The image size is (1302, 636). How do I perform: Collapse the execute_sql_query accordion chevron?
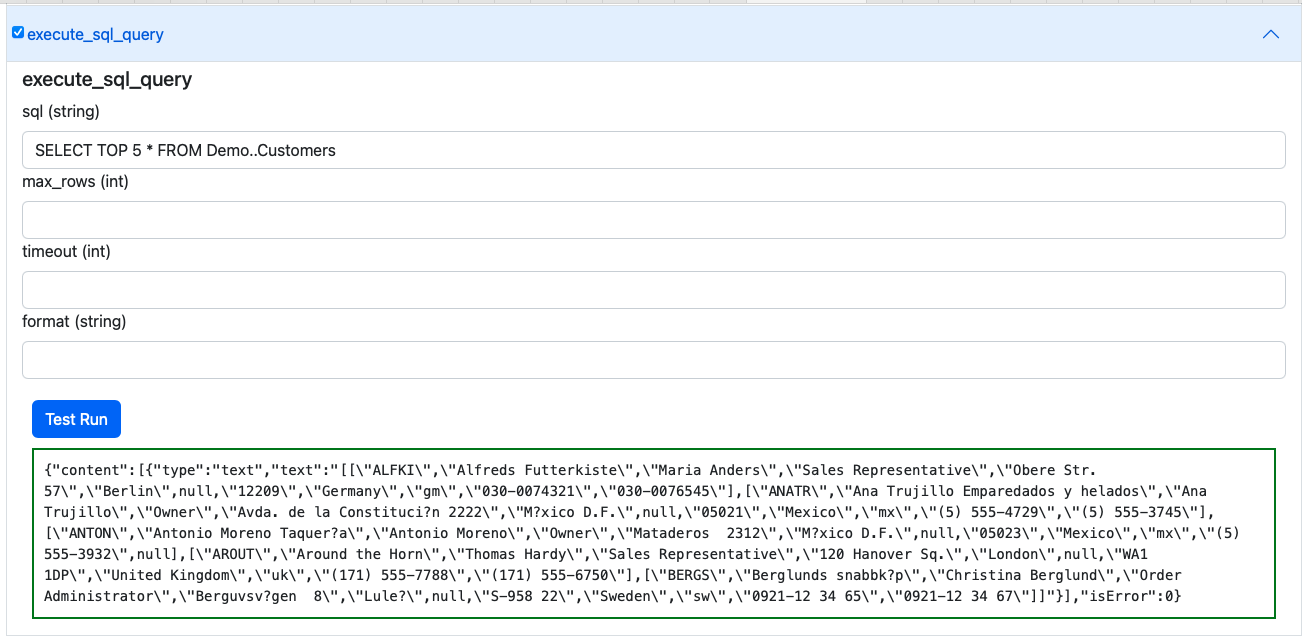click(1271, 34)
